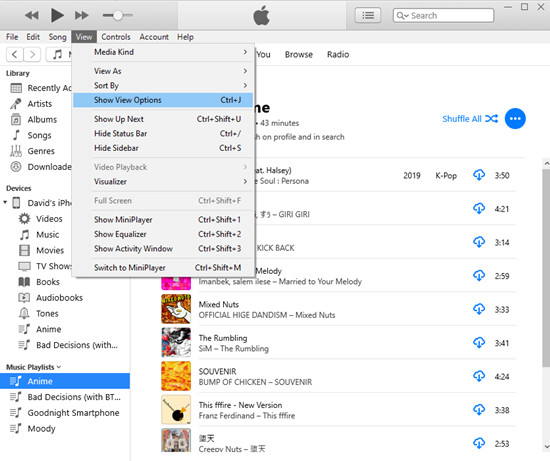Switch to the Radio tab
Image resolution: width=550 pixels, height=461 pixels.
pos(338,54)
